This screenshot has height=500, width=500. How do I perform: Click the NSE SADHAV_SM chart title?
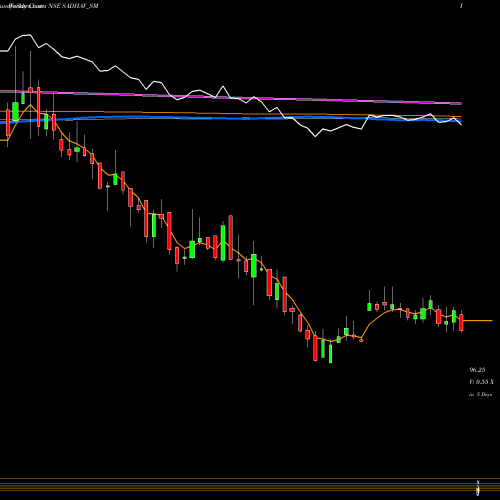pyautogui.click(x=73, y=6)
